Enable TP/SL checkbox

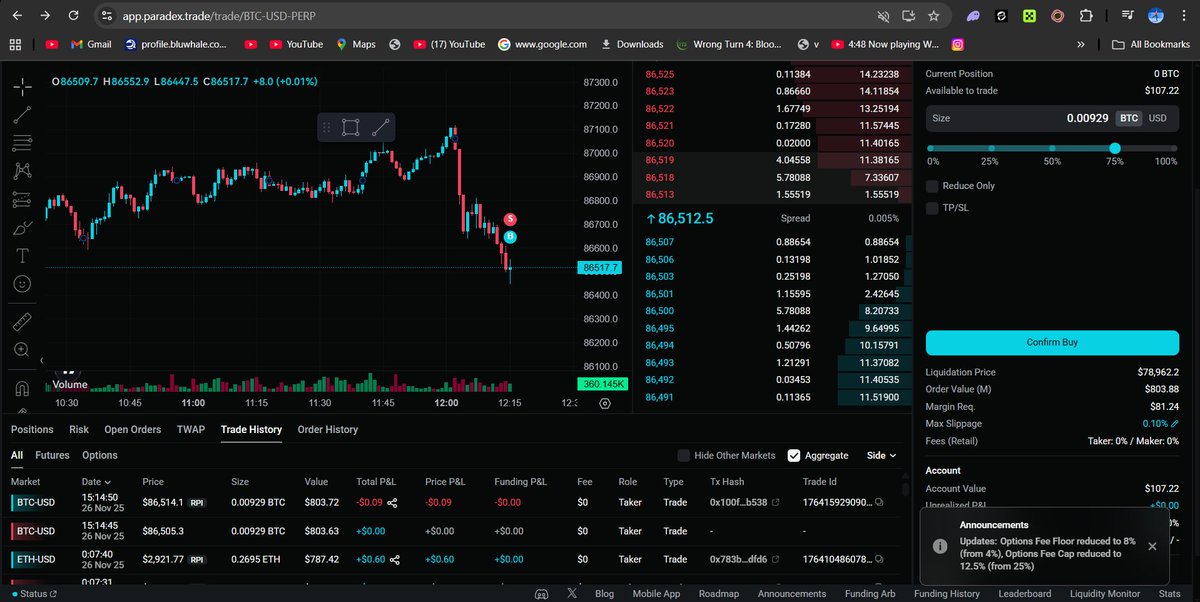pyautogui.click(x=932, y=208)
